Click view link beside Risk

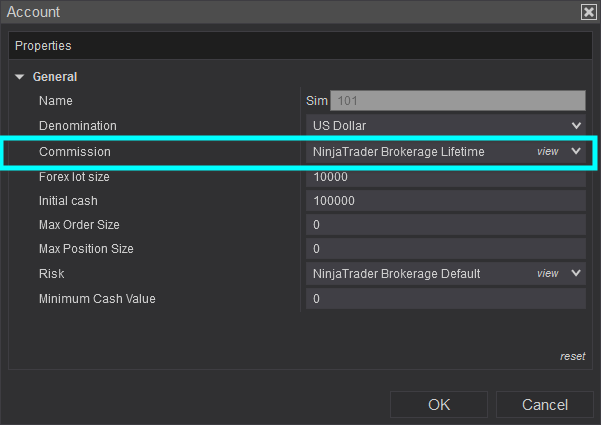(547, 274)
